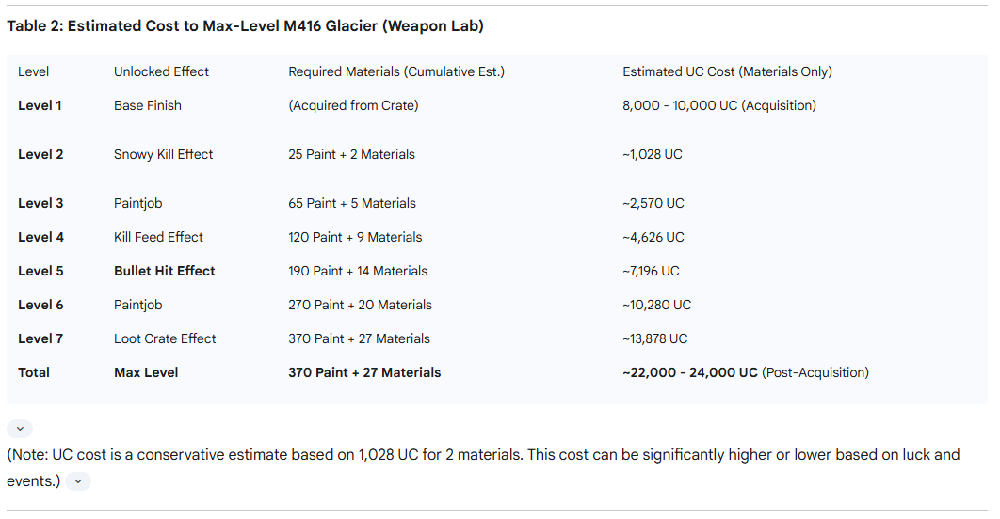
Task: Click the "Level 7" row label
Action: pos(40,338)
